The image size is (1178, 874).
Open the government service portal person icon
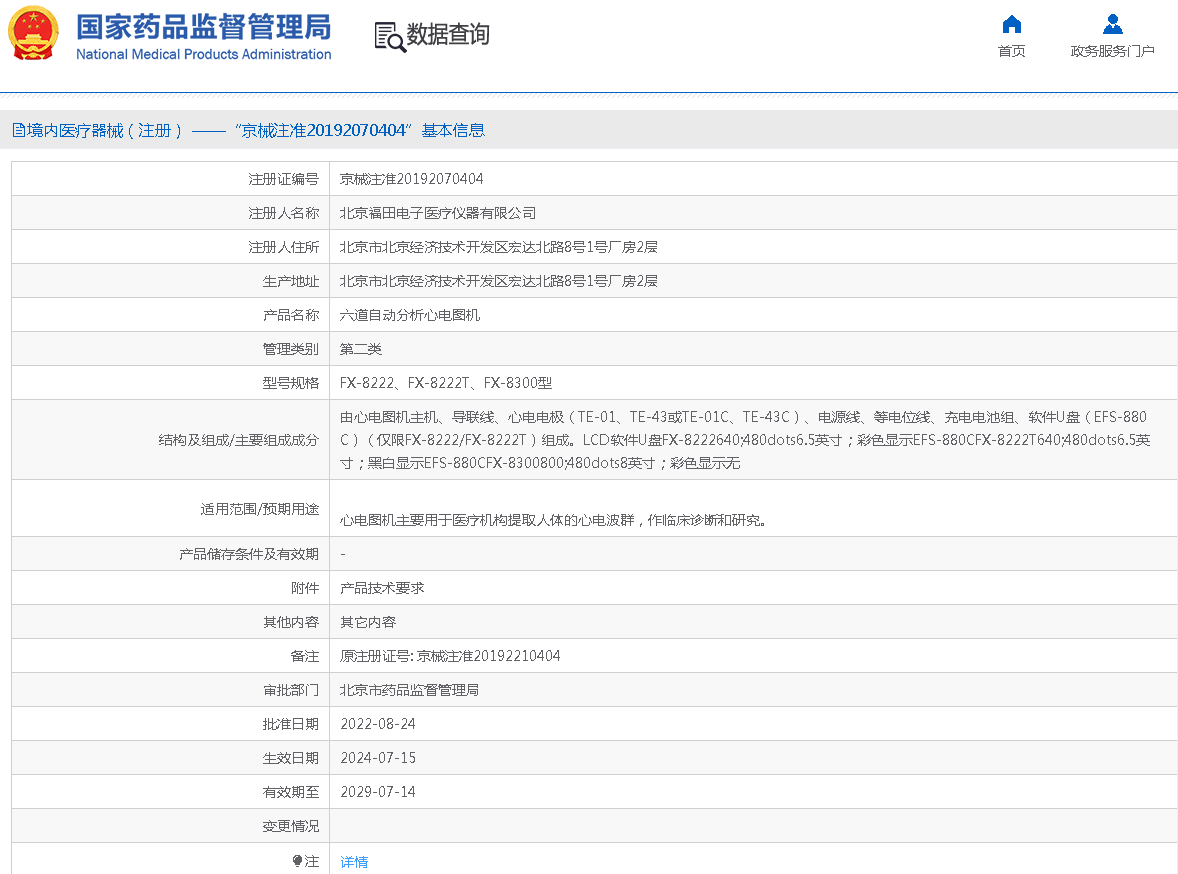[x=1112, y=25]
